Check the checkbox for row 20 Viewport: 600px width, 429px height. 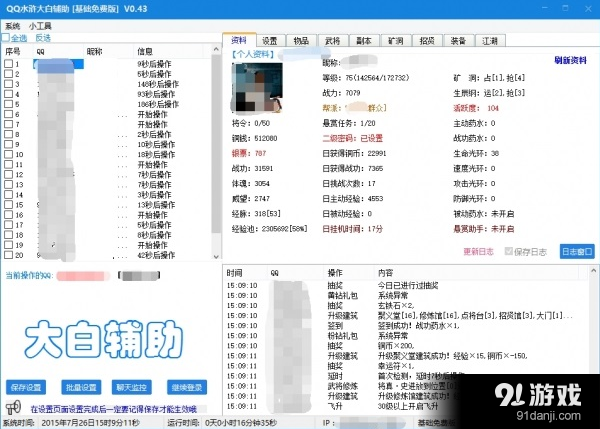coord(8,255)
